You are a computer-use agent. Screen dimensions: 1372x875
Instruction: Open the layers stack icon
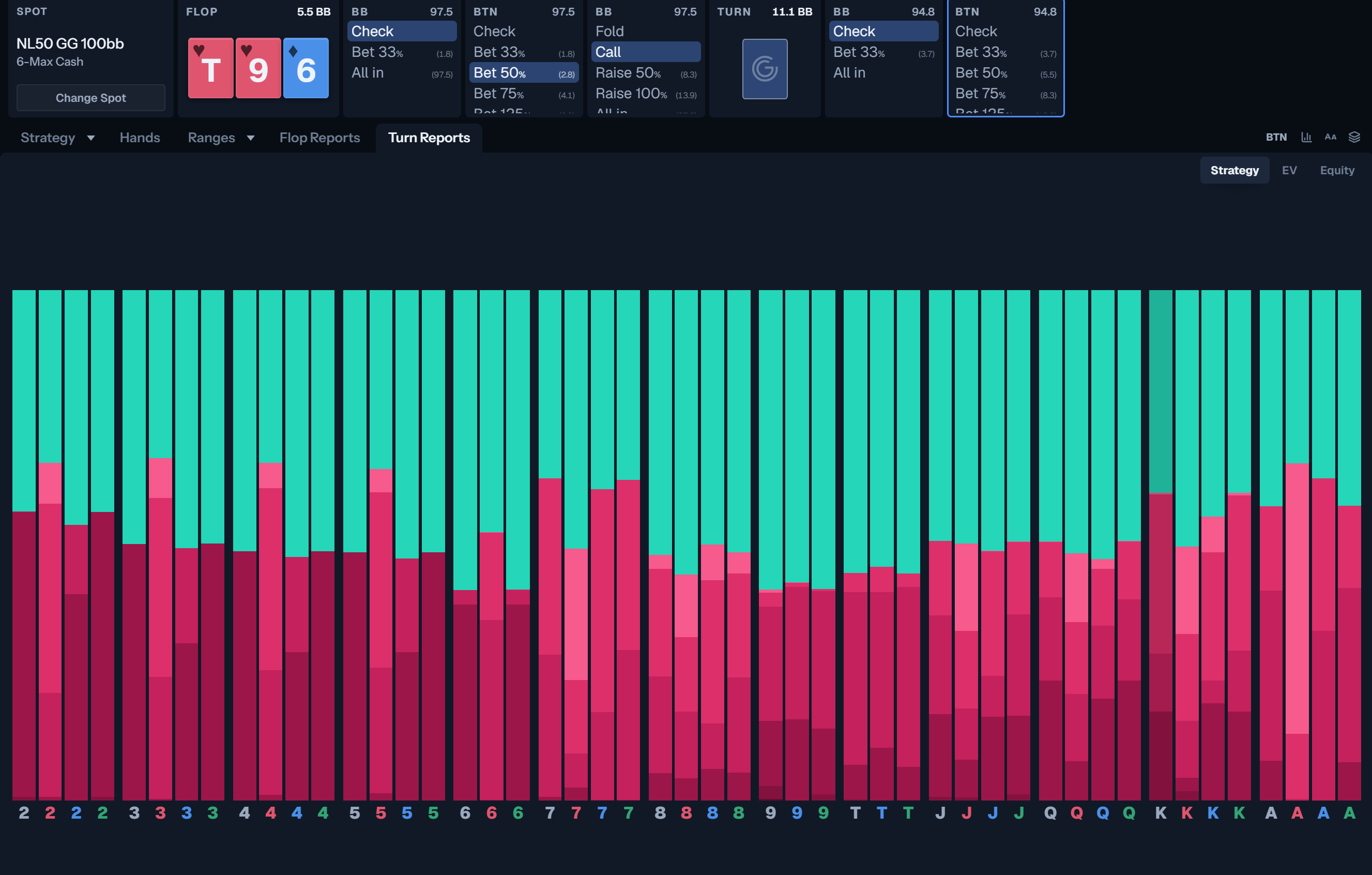click(1354, 137)
